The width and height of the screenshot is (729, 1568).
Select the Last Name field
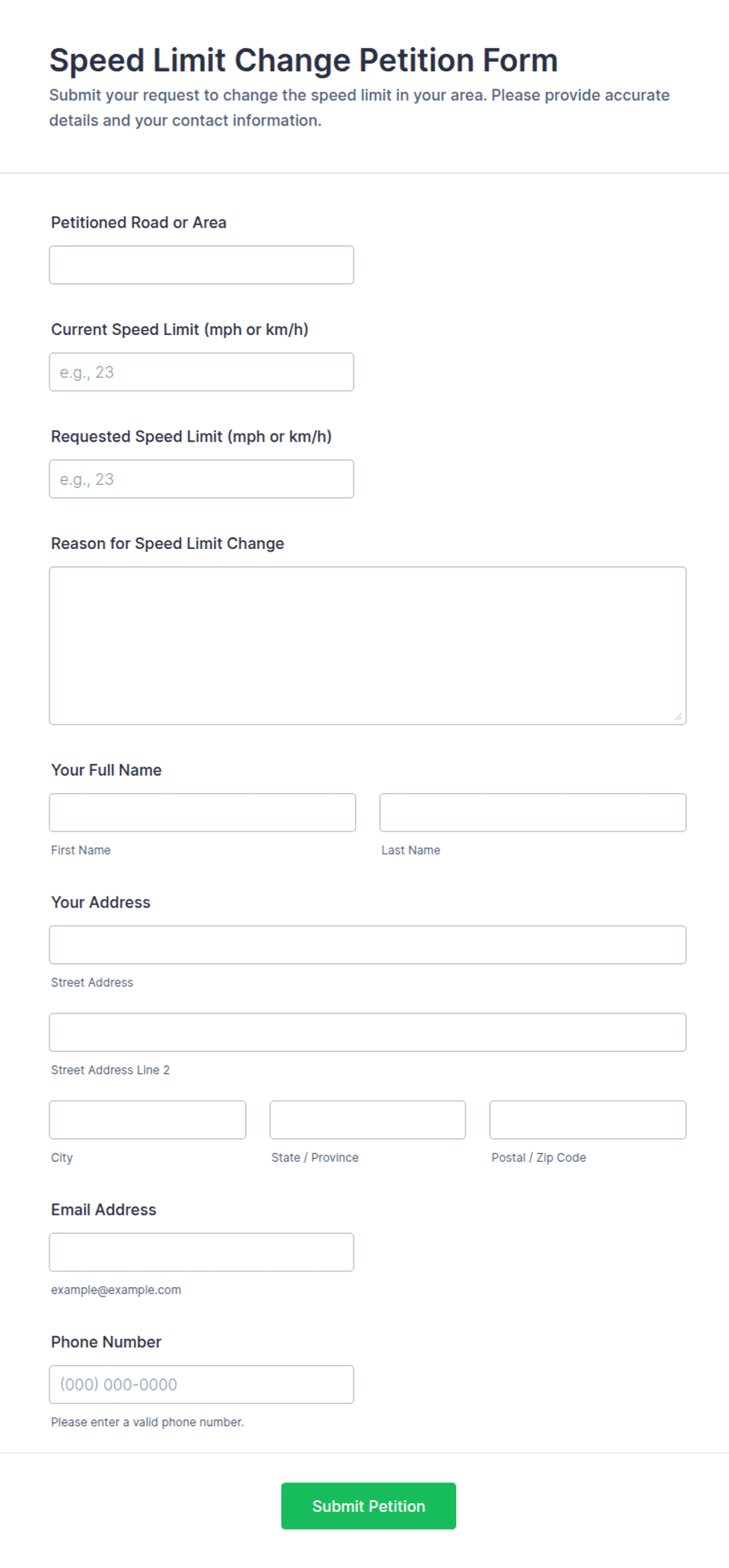[533, 813]
